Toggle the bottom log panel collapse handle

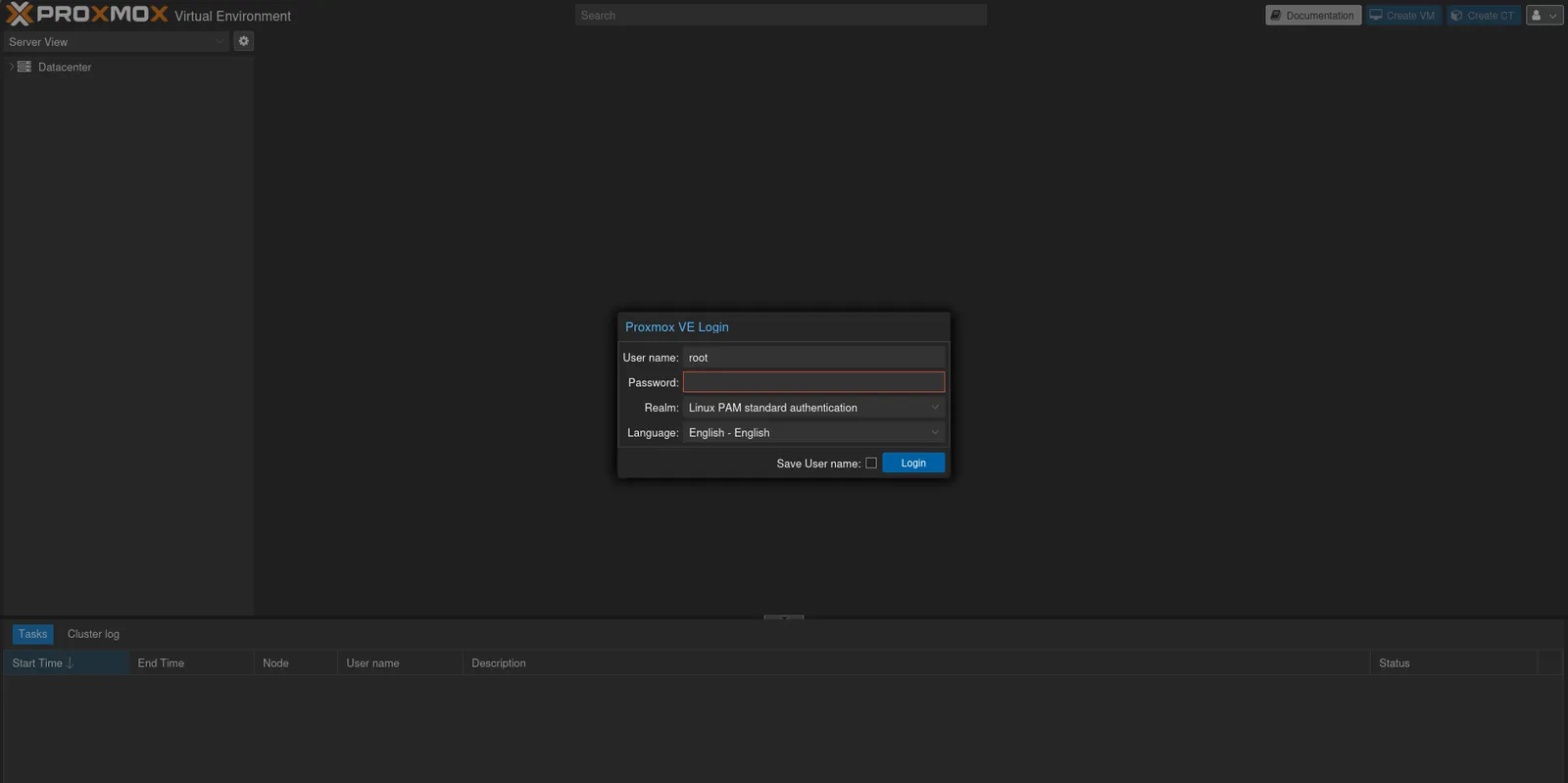coord(784,617)
